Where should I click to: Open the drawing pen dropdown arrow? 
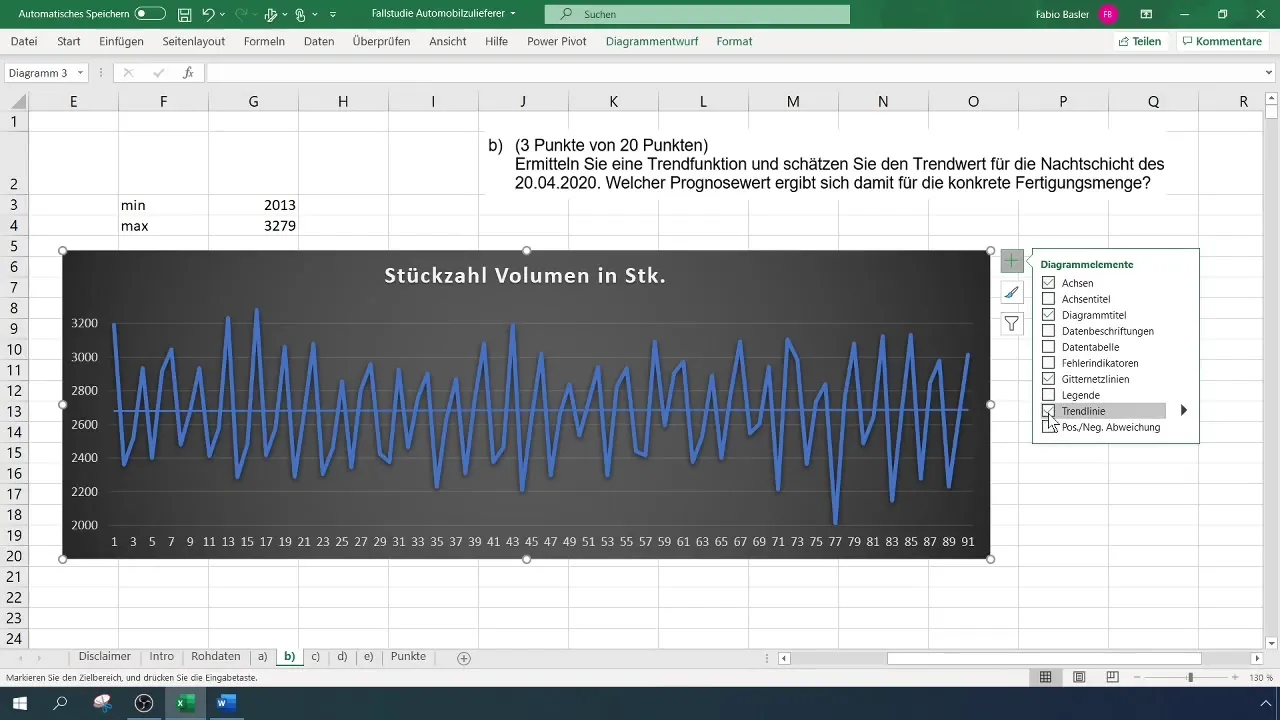point(284,15)
